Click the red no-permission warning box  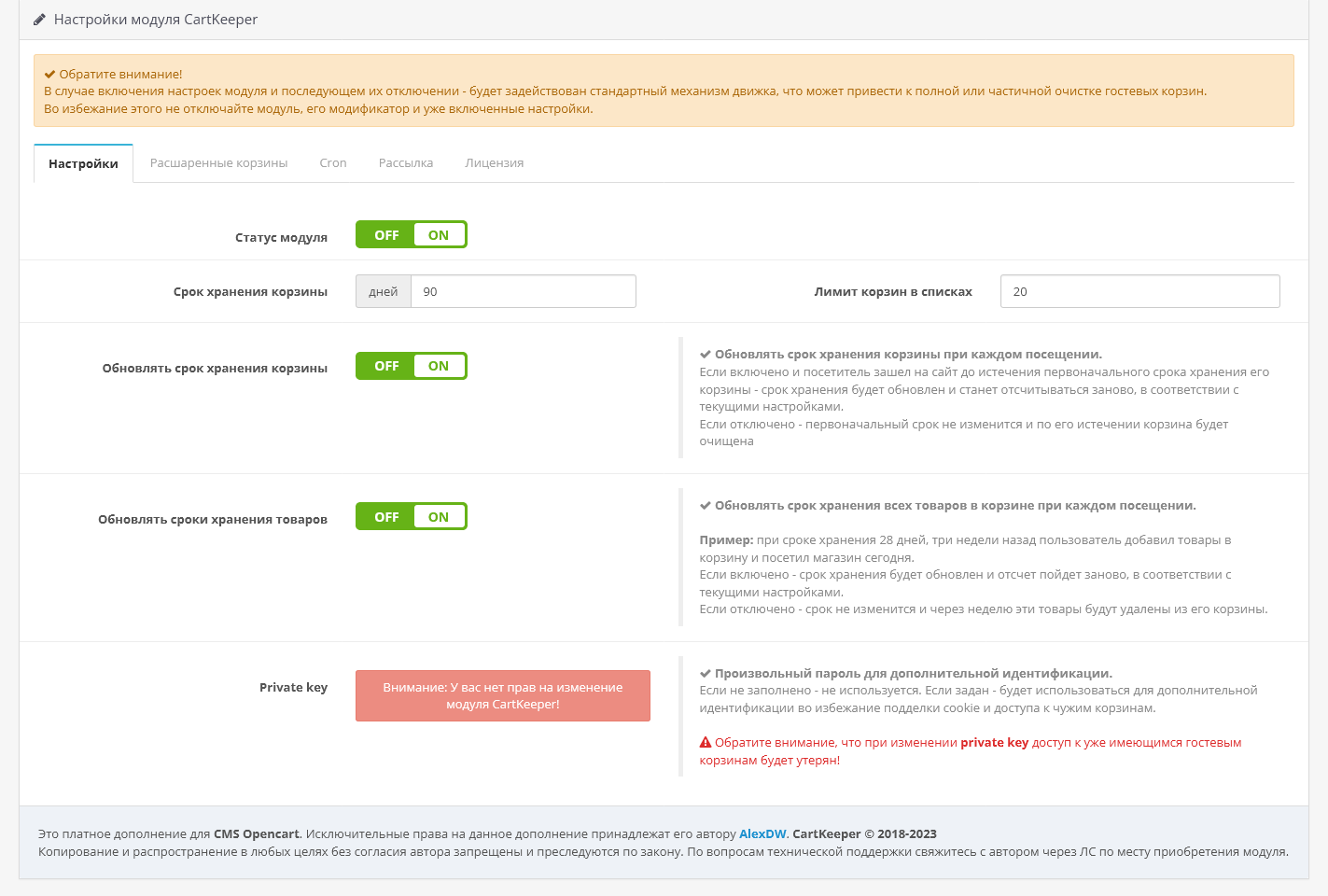[x=503, y=696]
